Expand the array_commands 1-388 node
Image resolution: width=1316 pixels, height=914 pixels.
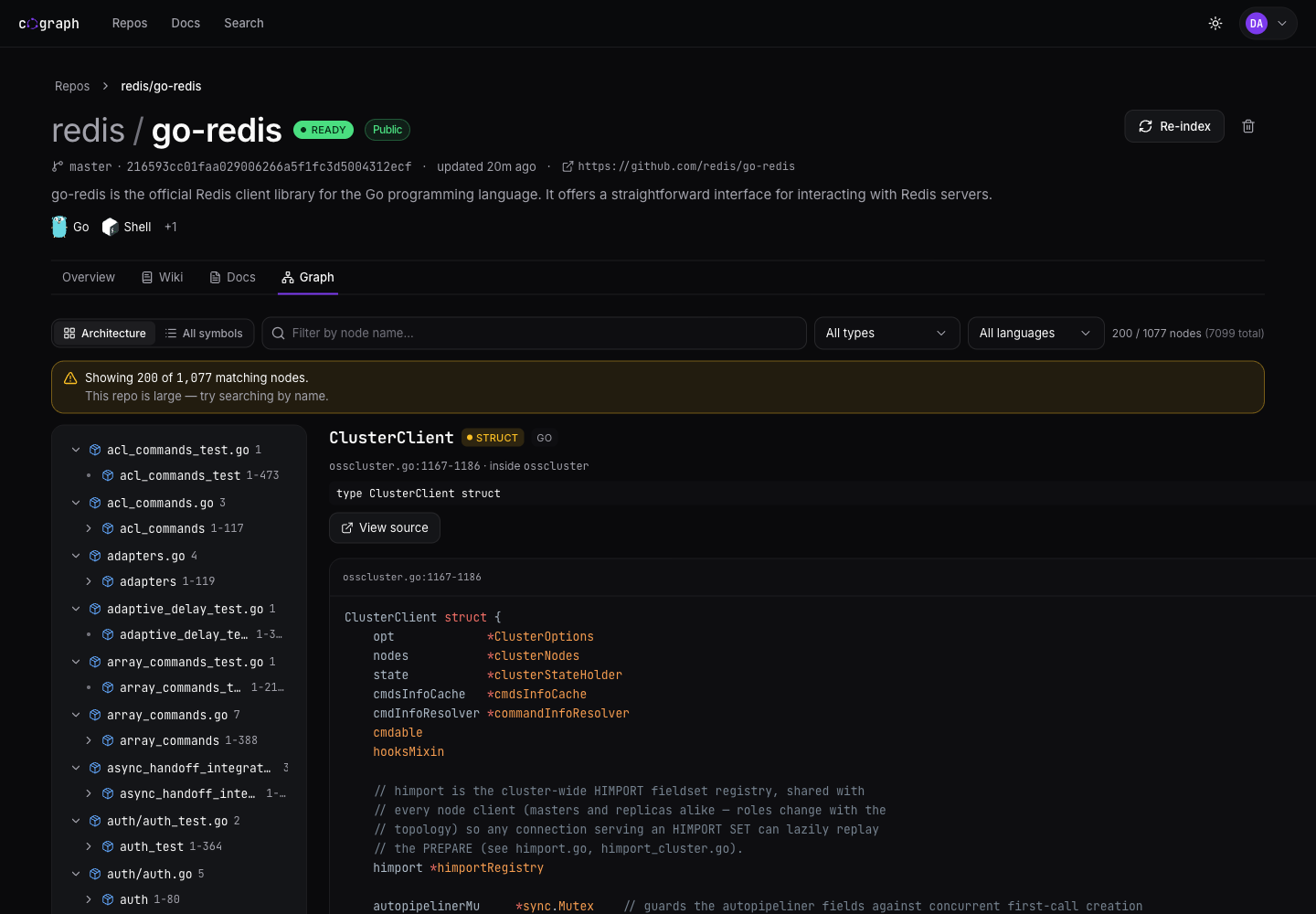89,740
